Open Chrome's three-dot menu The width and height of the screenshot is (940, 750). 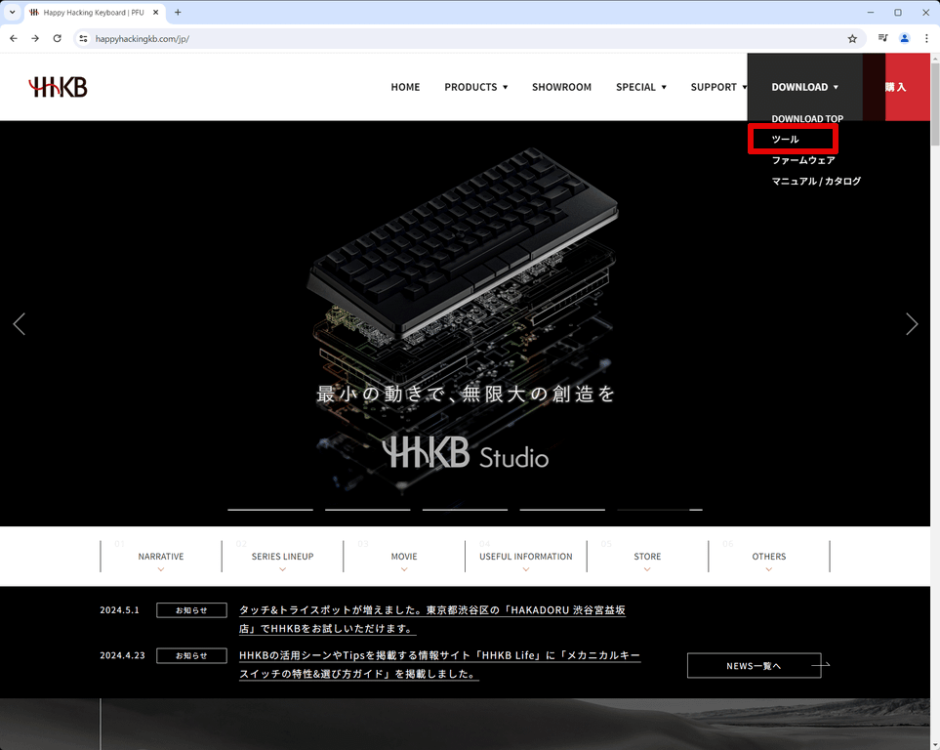click(x=927, y=37)
